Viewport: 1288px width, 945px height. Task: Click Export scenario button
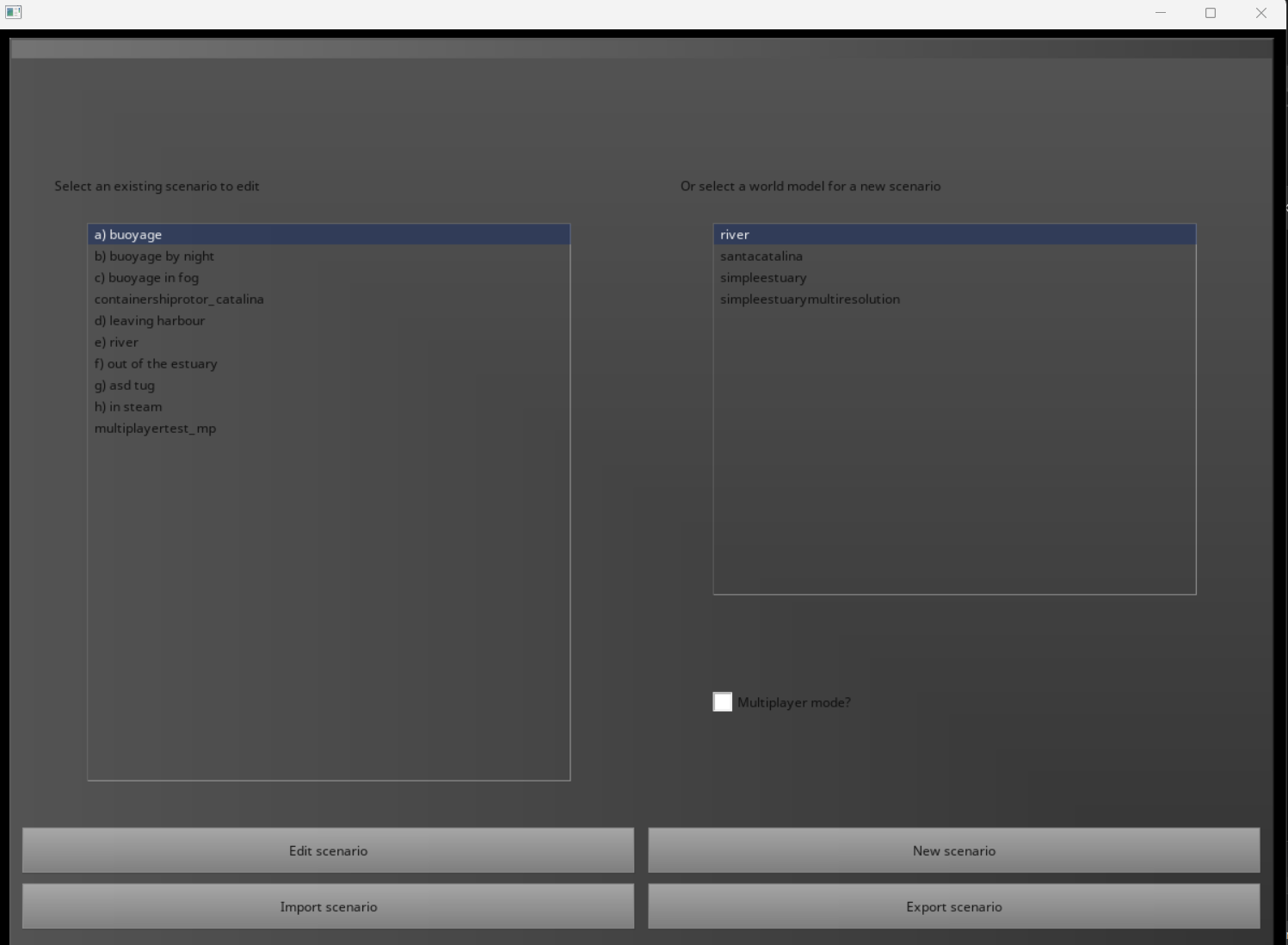click(953, 906)
